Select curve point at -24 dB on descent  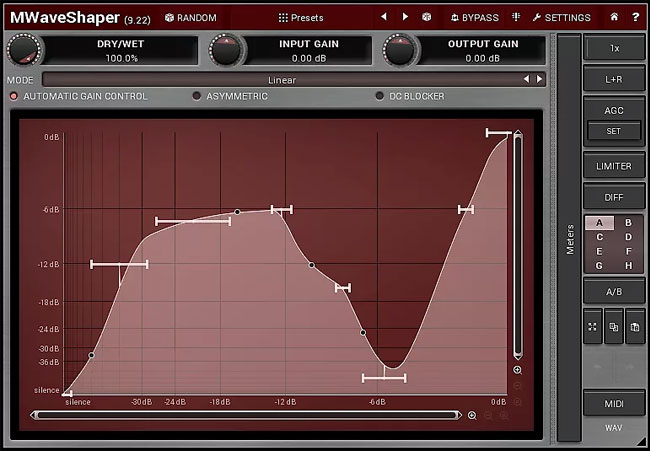pyautogui.click(x=363, y=332)
